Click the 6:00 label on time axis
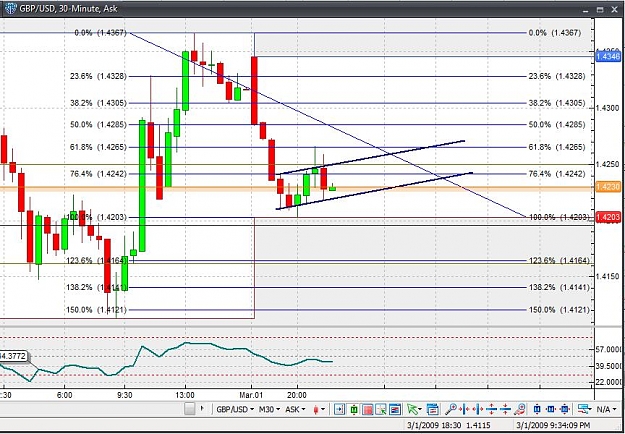 (x=65, y=395)
